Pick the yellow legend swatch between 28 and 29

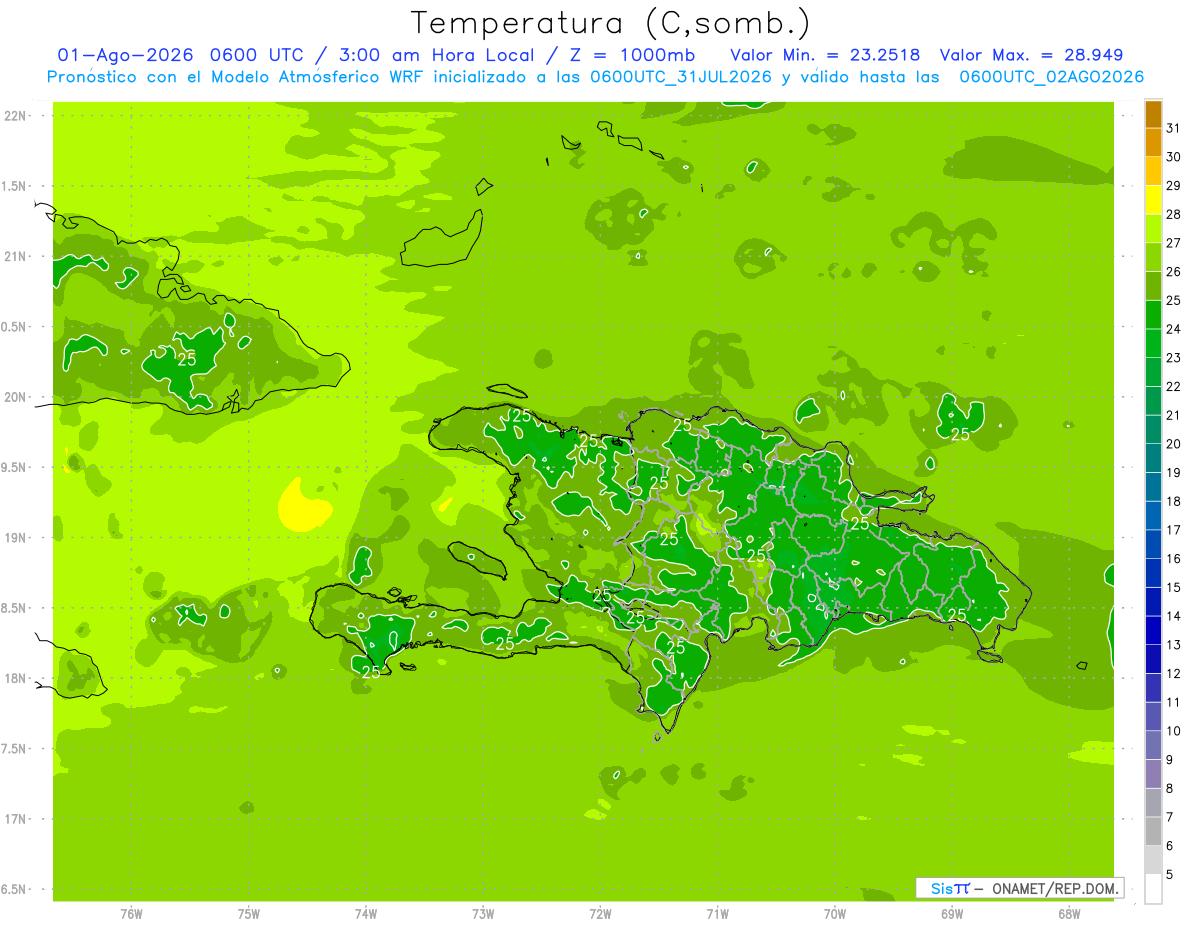click(1153, 200)
